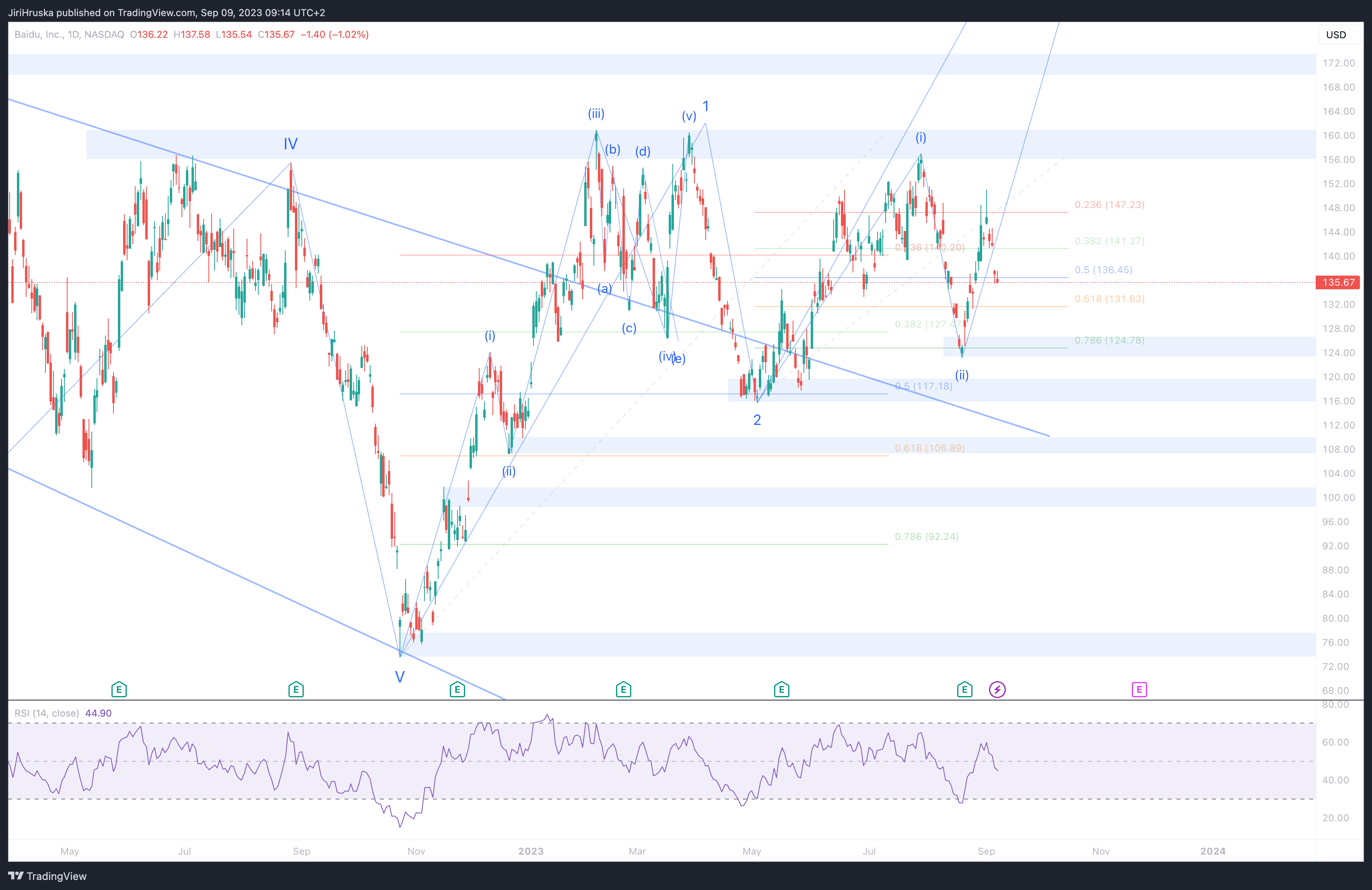Click the Fibonacci 0.618 (131.63) label
The height and width of the screenshot is (890, 1372).
click(1109, 299)
